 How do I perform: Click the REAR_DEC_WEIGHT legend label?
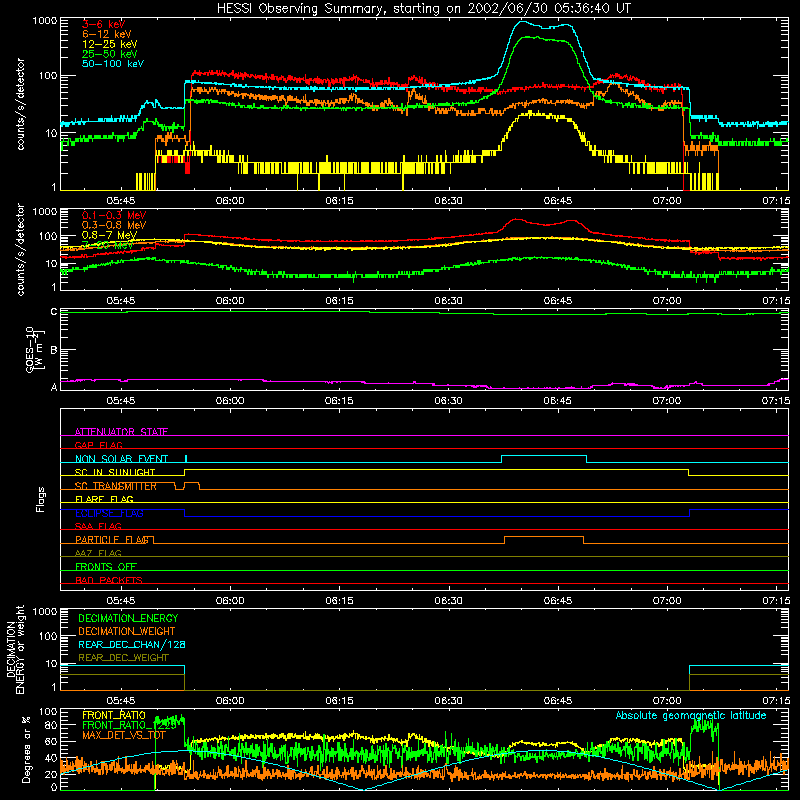tap(123, 658)
